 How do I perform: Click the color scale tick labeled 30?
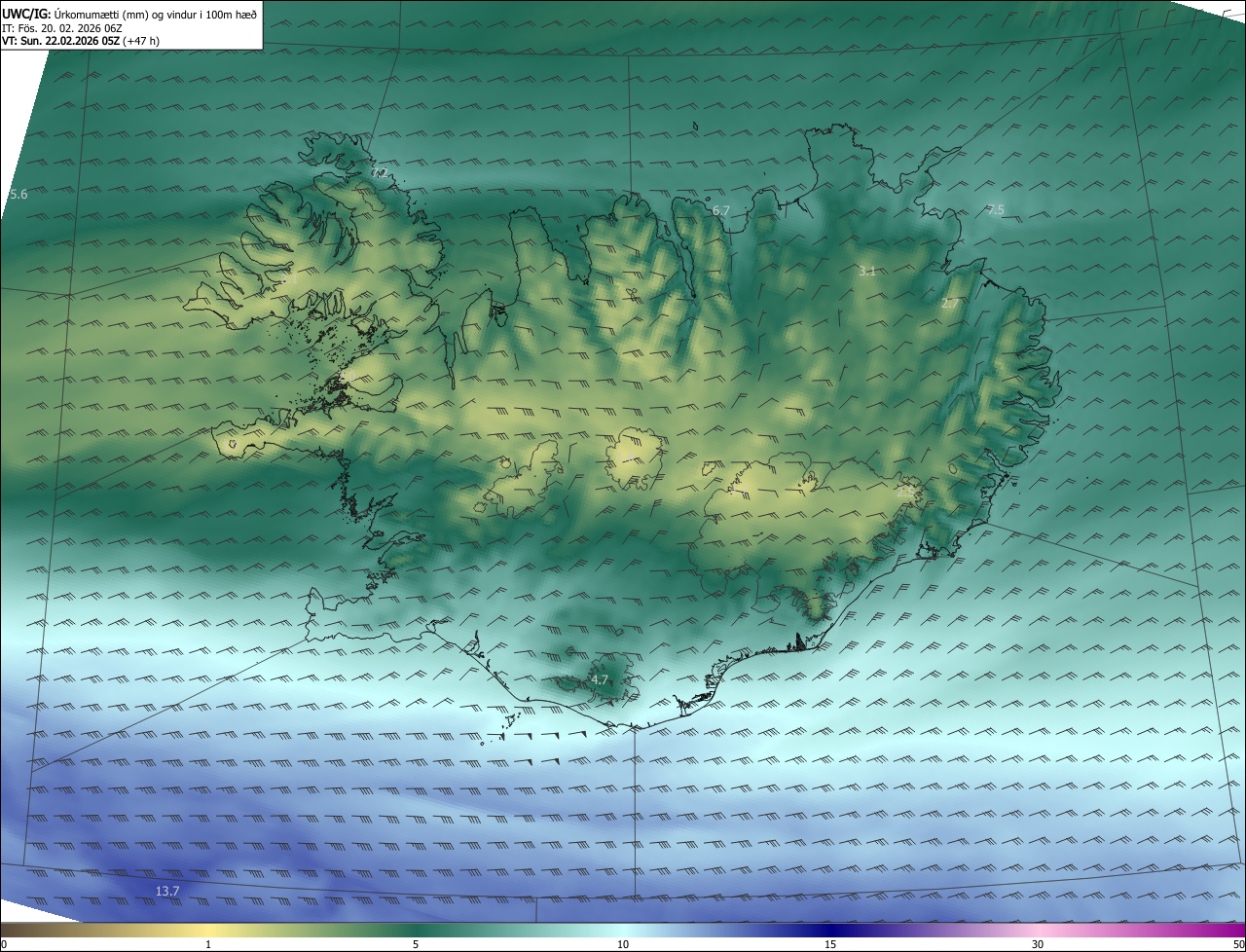click(1038, 944)
